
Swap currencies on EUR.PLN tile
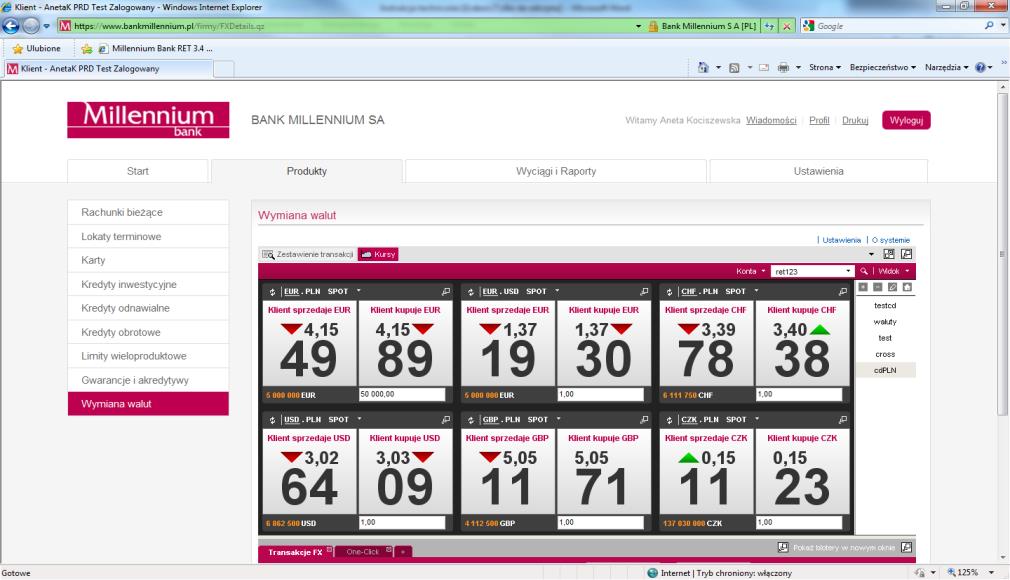click(272, 292)
